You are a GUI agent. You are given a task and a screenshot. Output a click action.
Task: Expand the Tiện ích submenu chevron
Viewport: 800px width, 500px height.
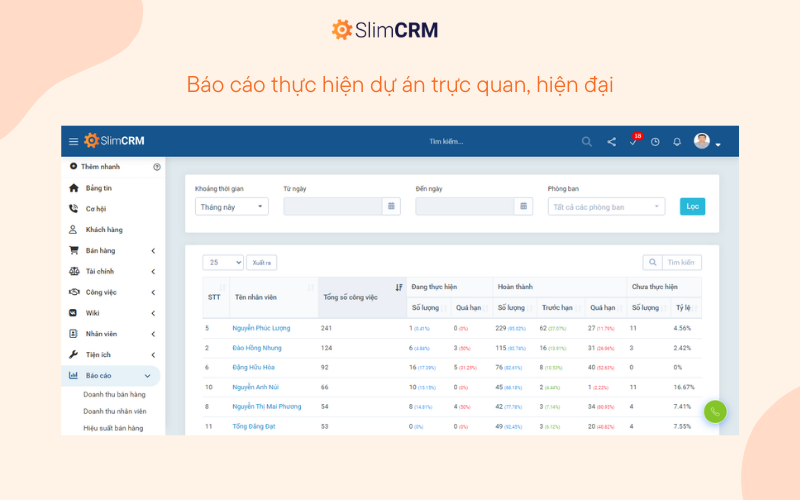(153, 355)
